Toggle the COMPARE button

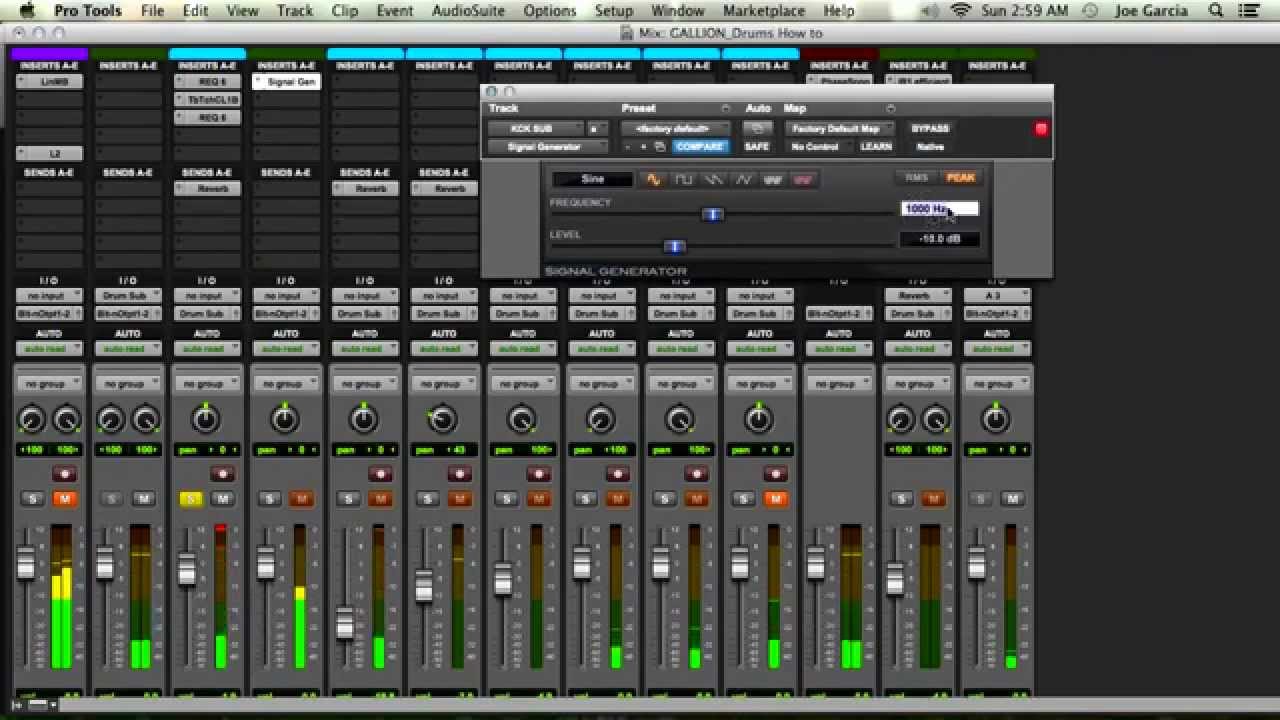(x=700, y=147)
